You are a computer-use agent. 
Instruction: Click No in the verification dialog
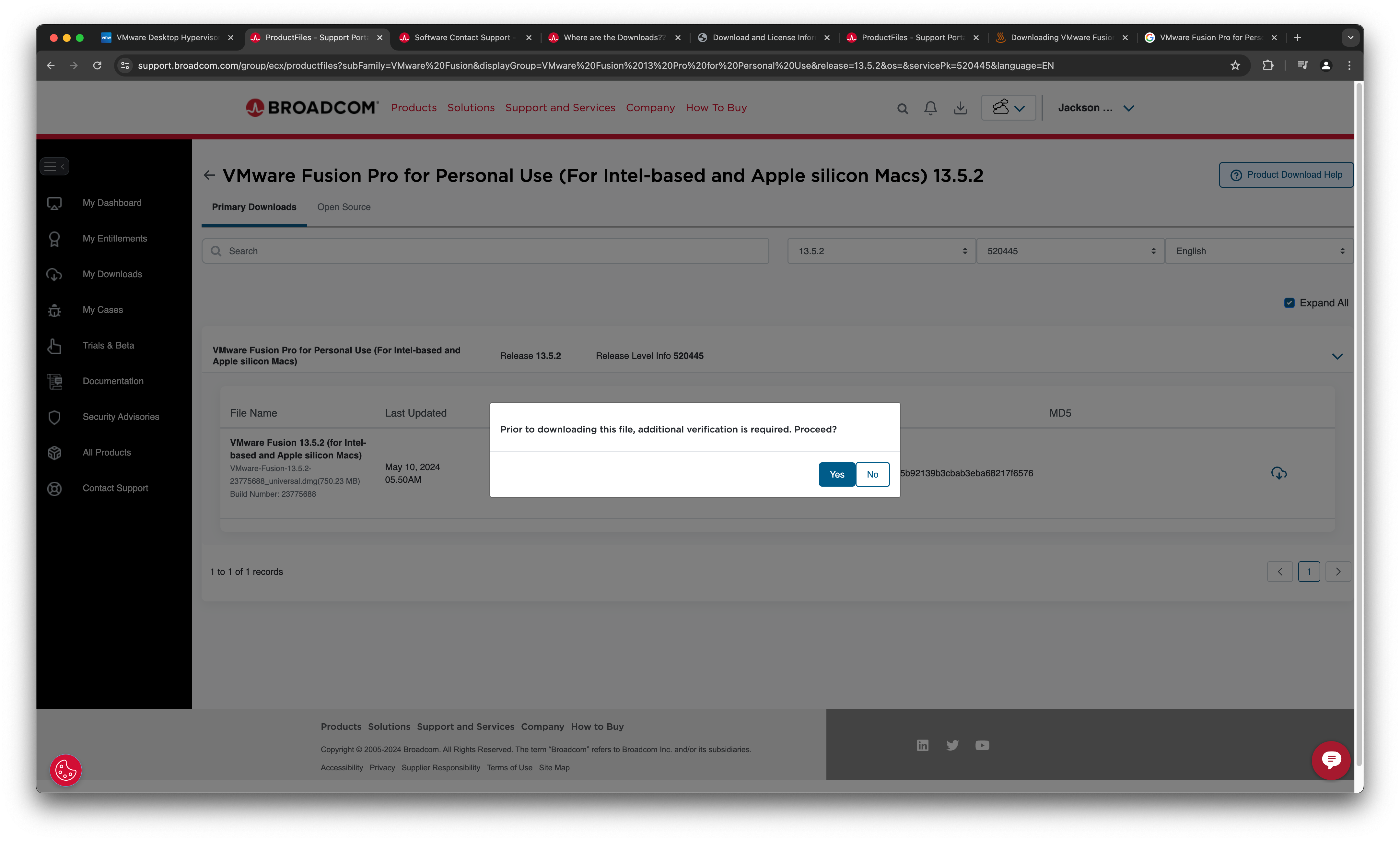[x=872, y=474]
